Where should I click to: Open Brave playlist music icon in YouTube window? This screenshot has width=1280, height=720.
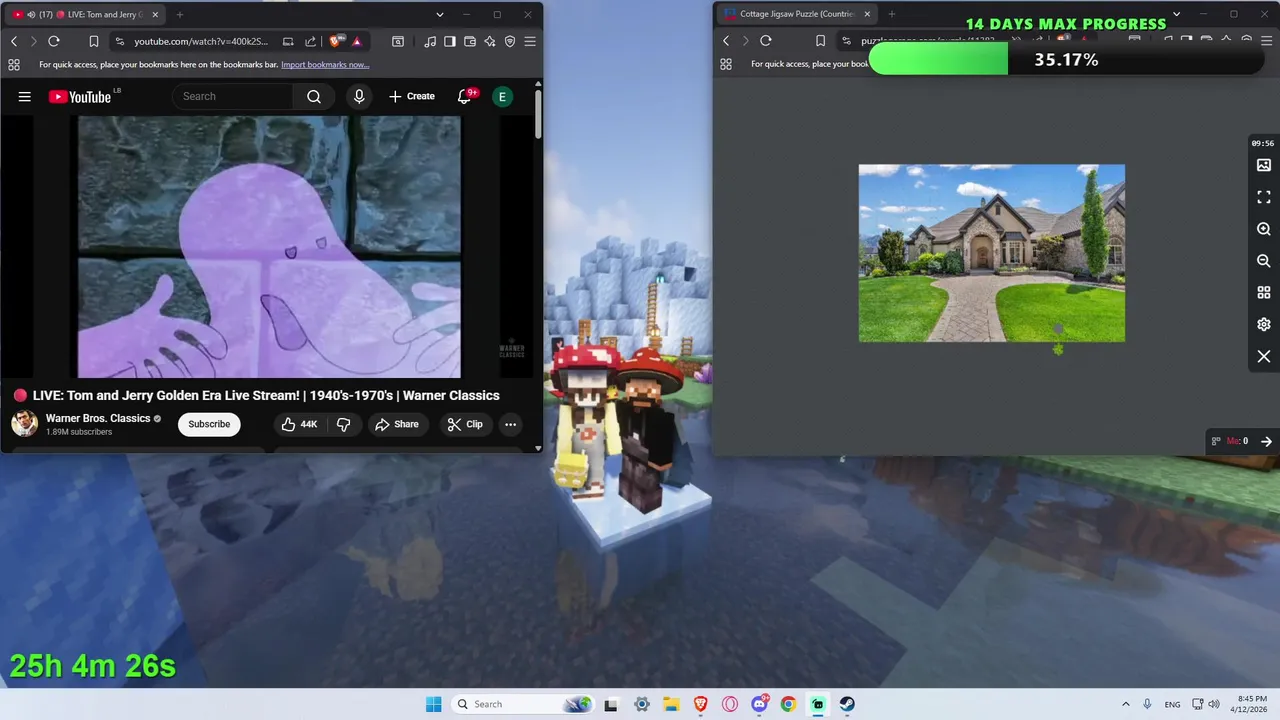tap(430, 41)
